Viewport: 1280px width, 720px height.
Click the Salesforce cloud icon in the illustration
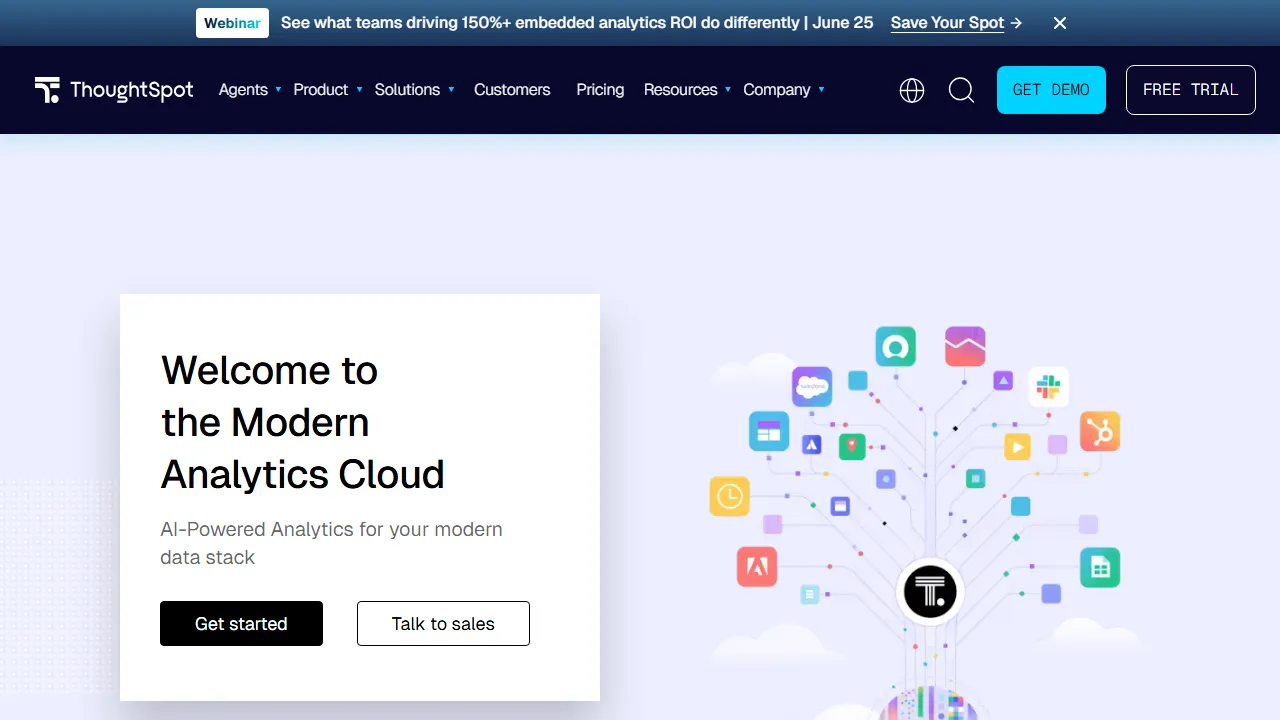(x=812, y=386)
